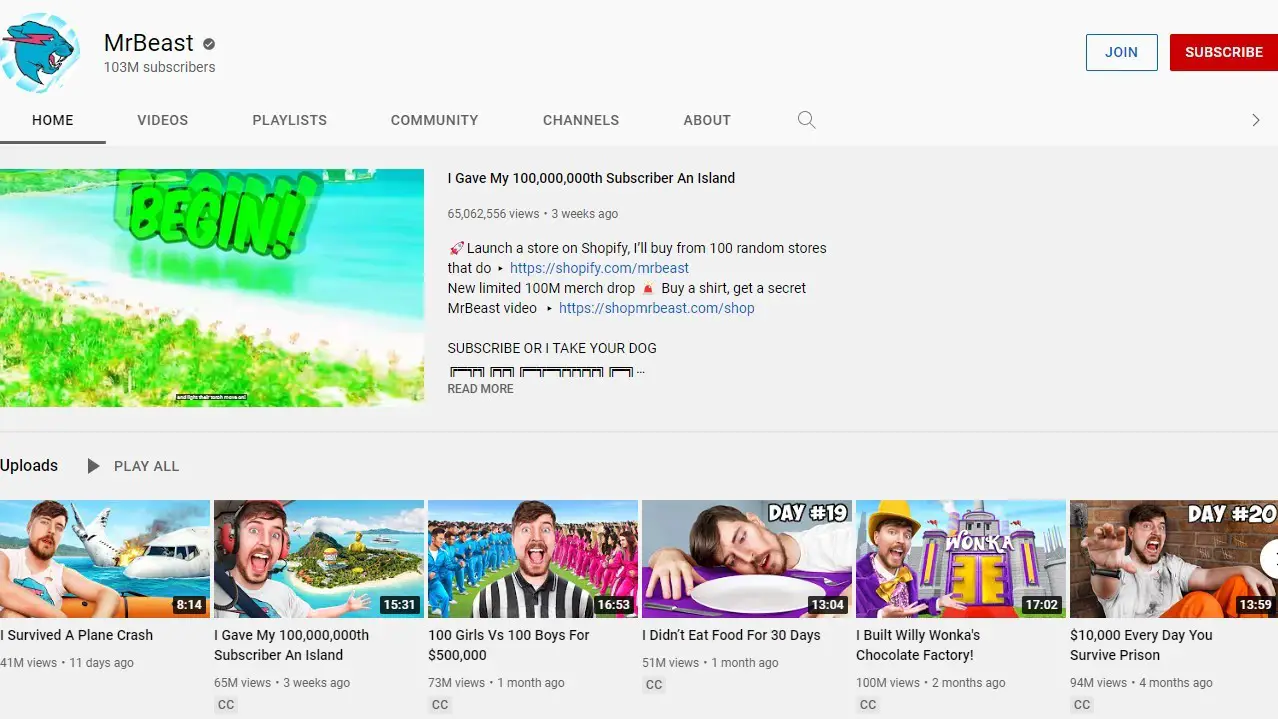Image resolution: width=1278 pixels, height=719 pixels.
Task: Click CC badge under Survive Prison video
Action: [x=1082, y=705]
